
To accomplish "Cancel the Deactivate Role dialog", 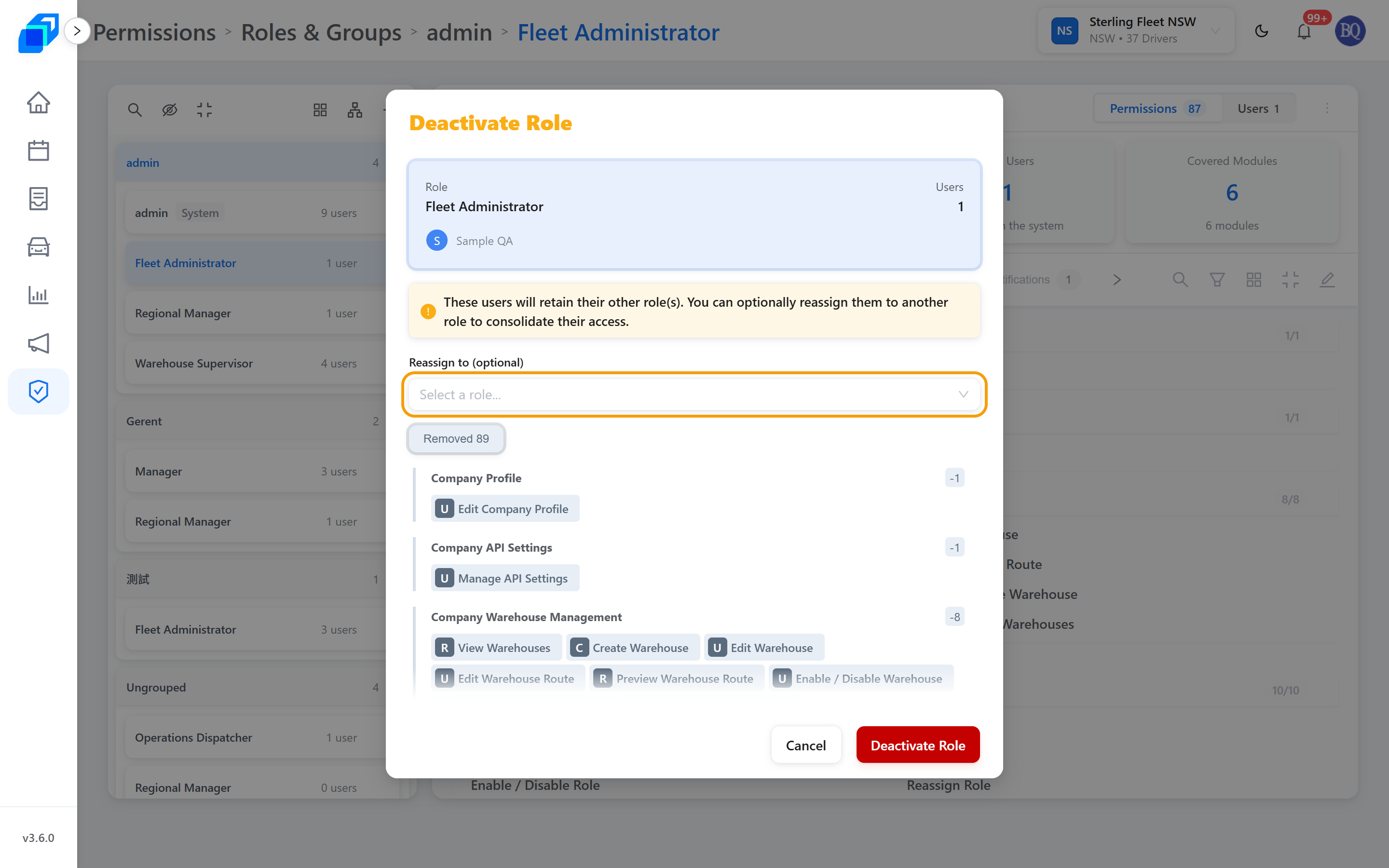I will coord(806,745).
